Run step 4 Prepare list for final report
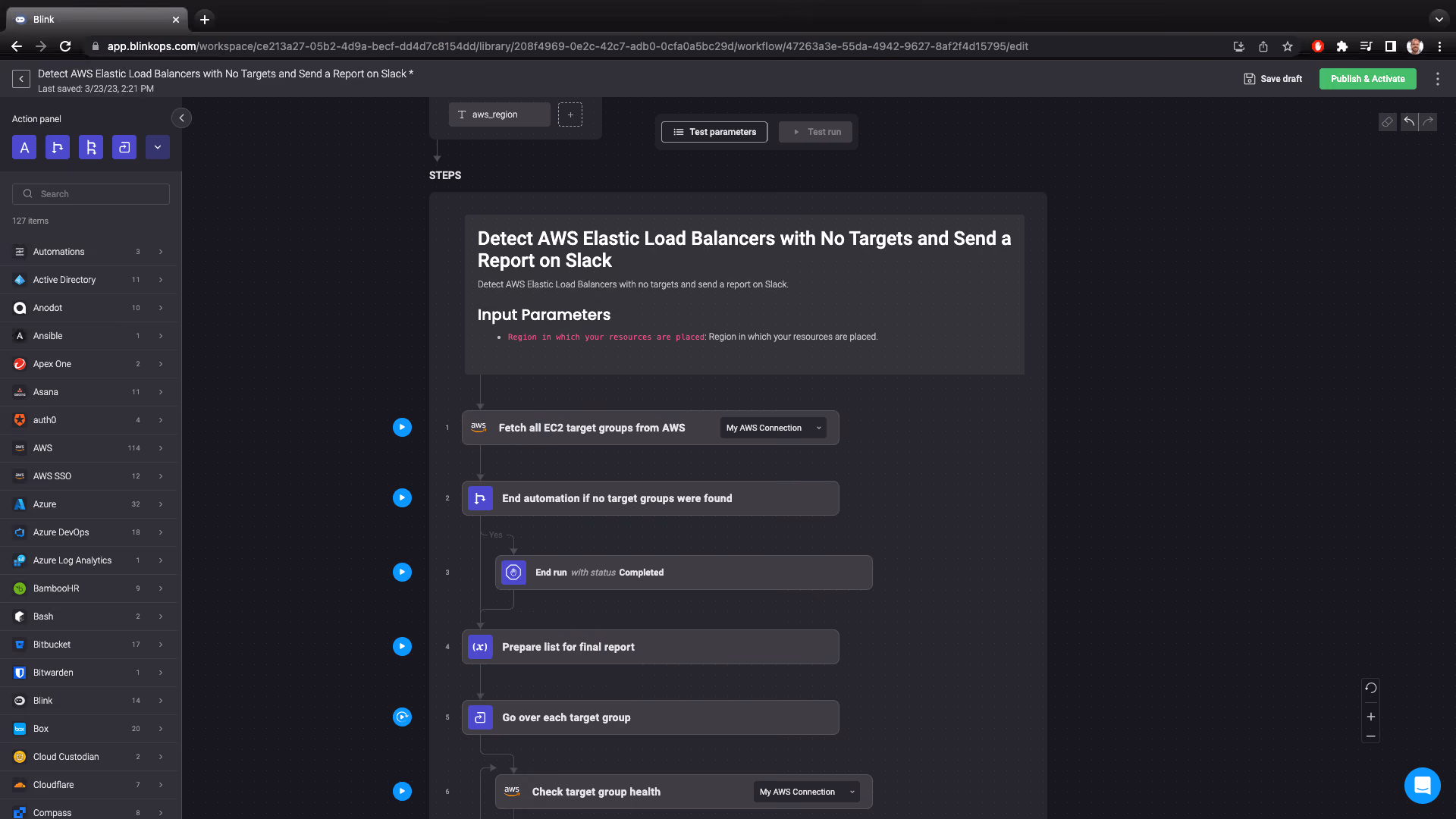The image size is (1456, 819). [402, 647]
